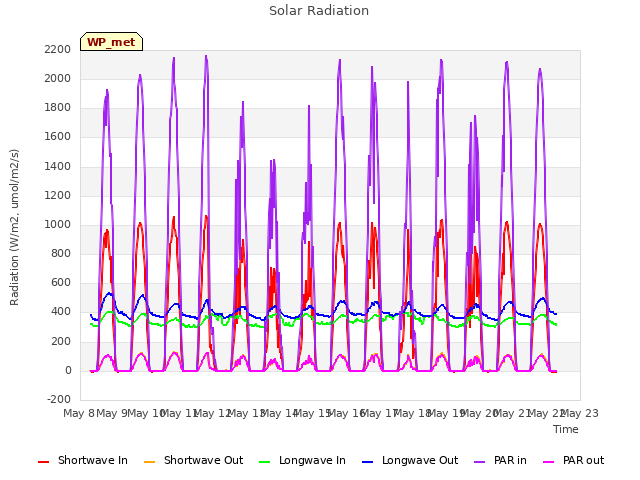Image resolution: width=640 pixels, height=480 pixels.
Task: Toggle the Shortwave Out legend entry
Action: [193, 460]
